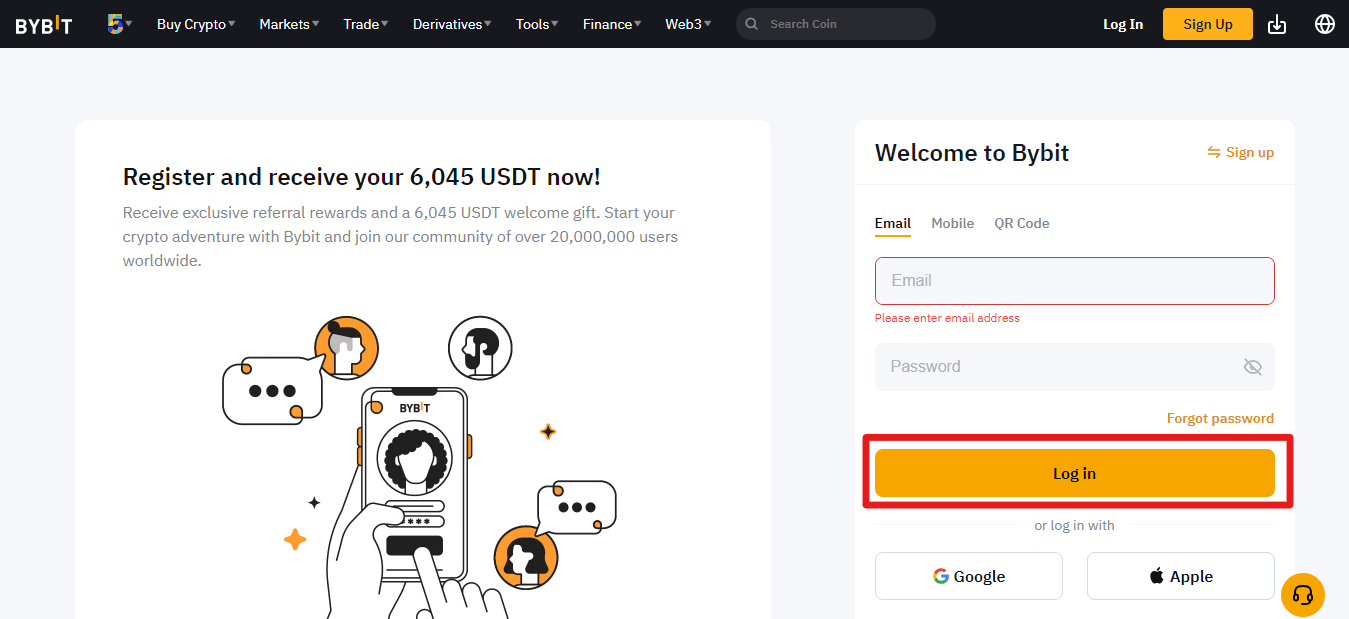Click the Search Coin field
This screenshot has width=1349, height=619.
836,24
